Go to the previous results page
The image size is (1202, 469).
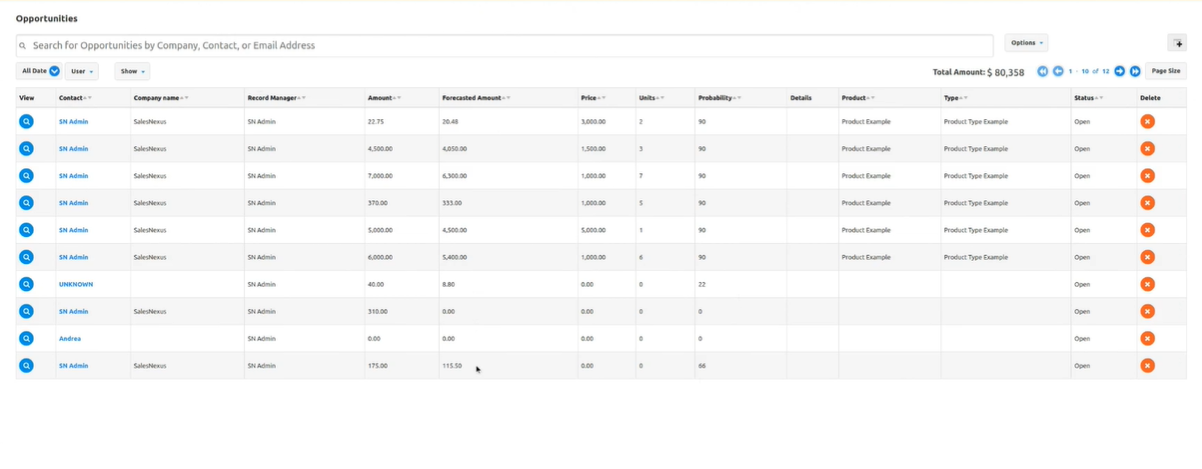[1058, 71]
